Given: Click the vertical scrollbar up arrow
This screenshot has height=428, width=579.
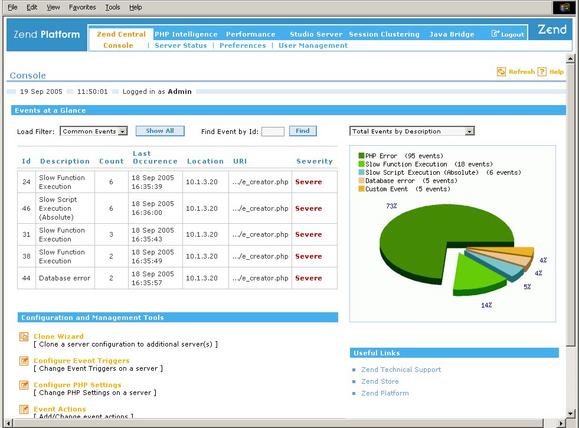Looking at the screenshot, I should click(570, 58).
